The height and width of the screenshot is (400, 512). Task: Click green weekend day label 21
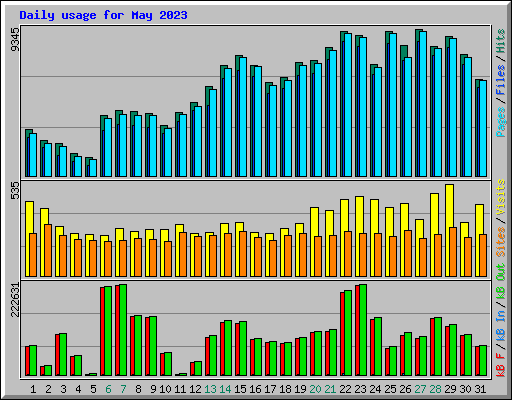point(330,389)
